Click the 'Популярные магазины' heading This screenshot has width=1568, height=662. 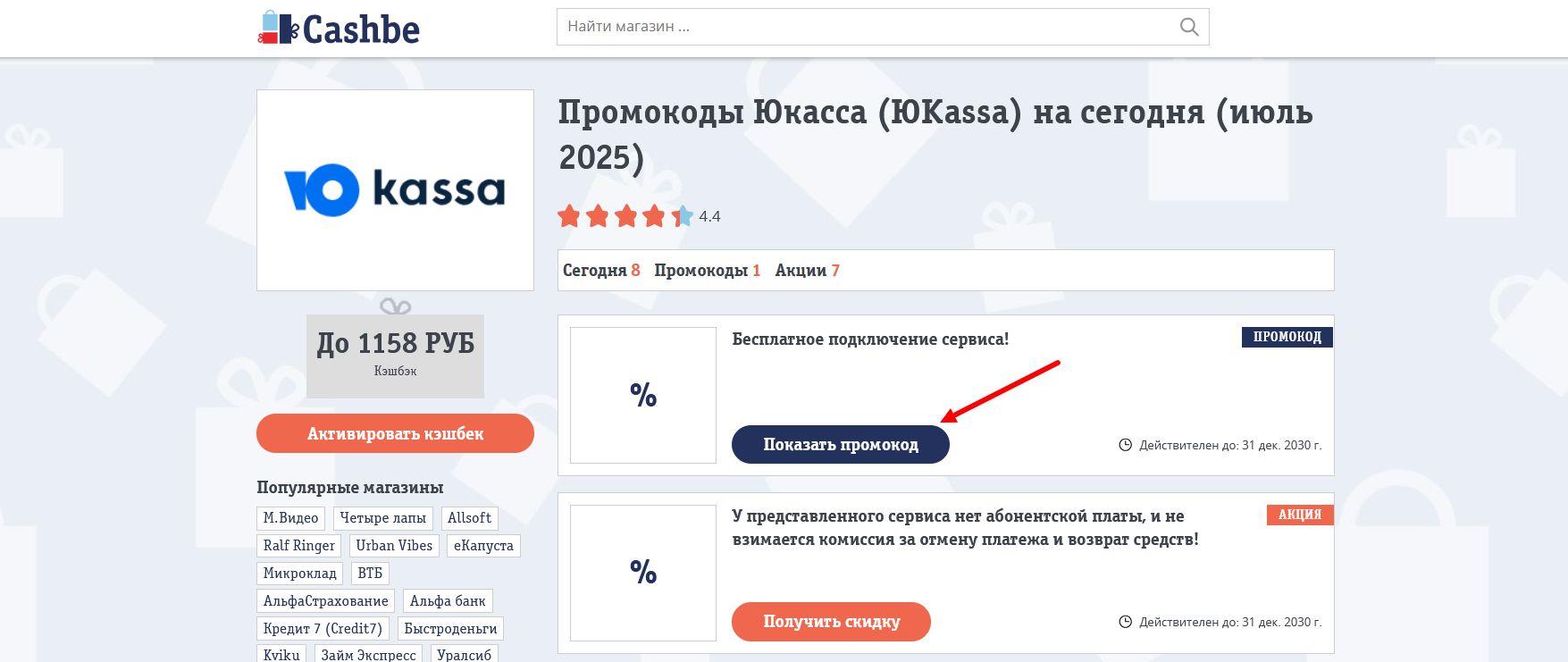point(350,488)
